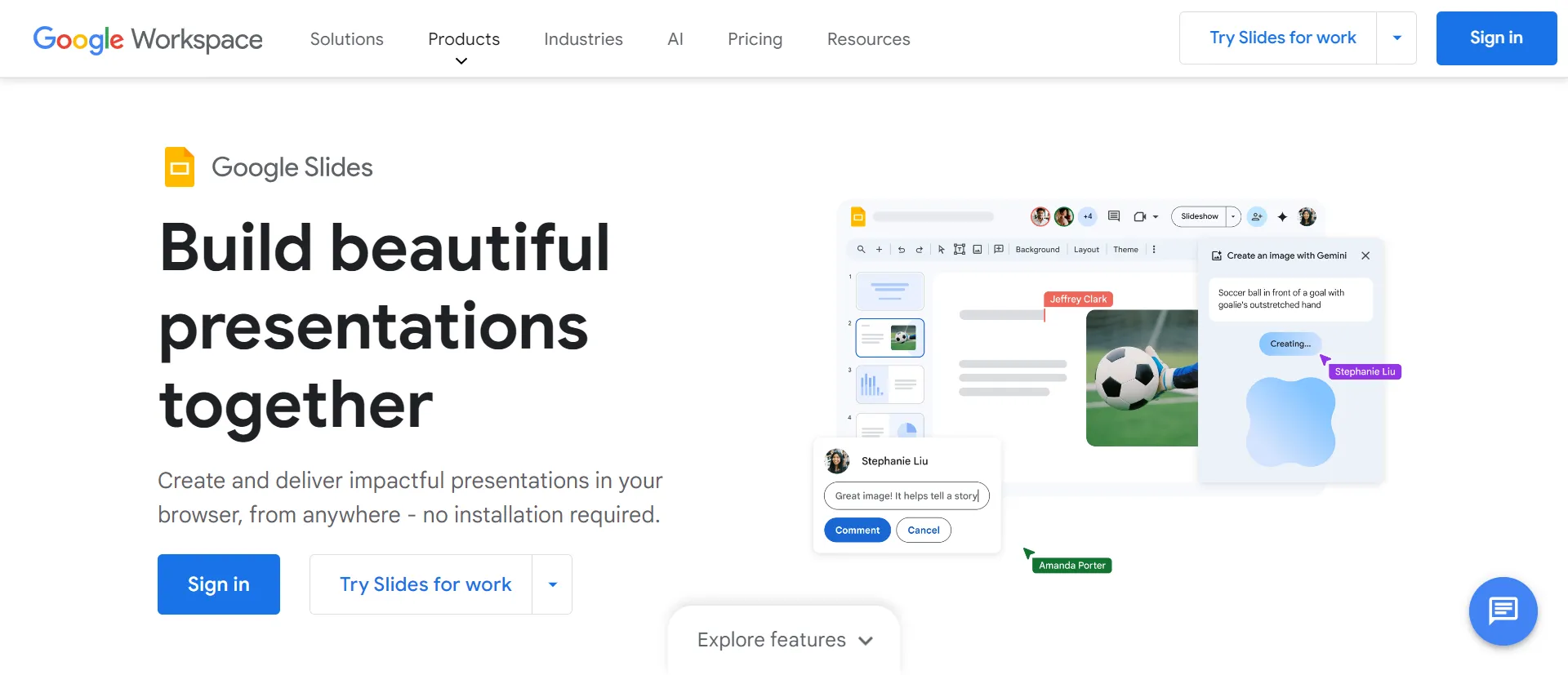1568x675 pixels.
Task: Click the Gemini prompt text about soccer ball
Action: tap(1281, 299)
